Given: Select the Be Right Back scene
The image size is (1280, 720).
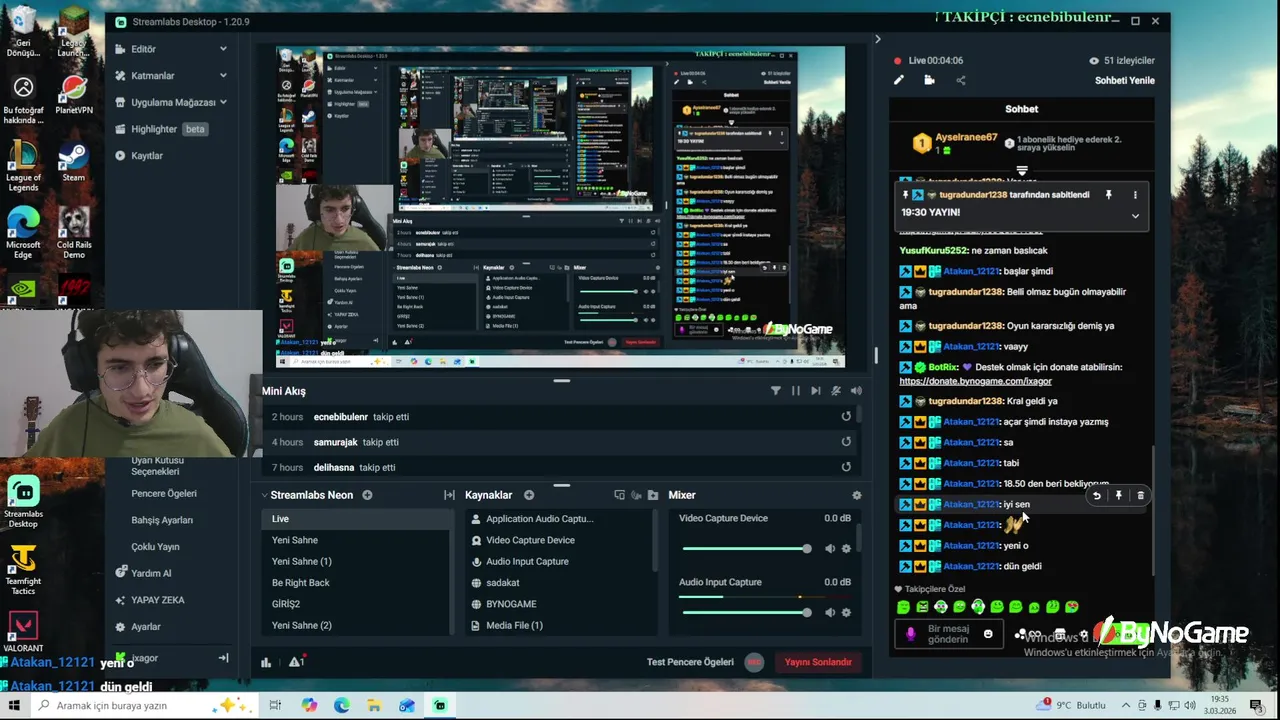Looking at the screenshot, I should (356, 583).
